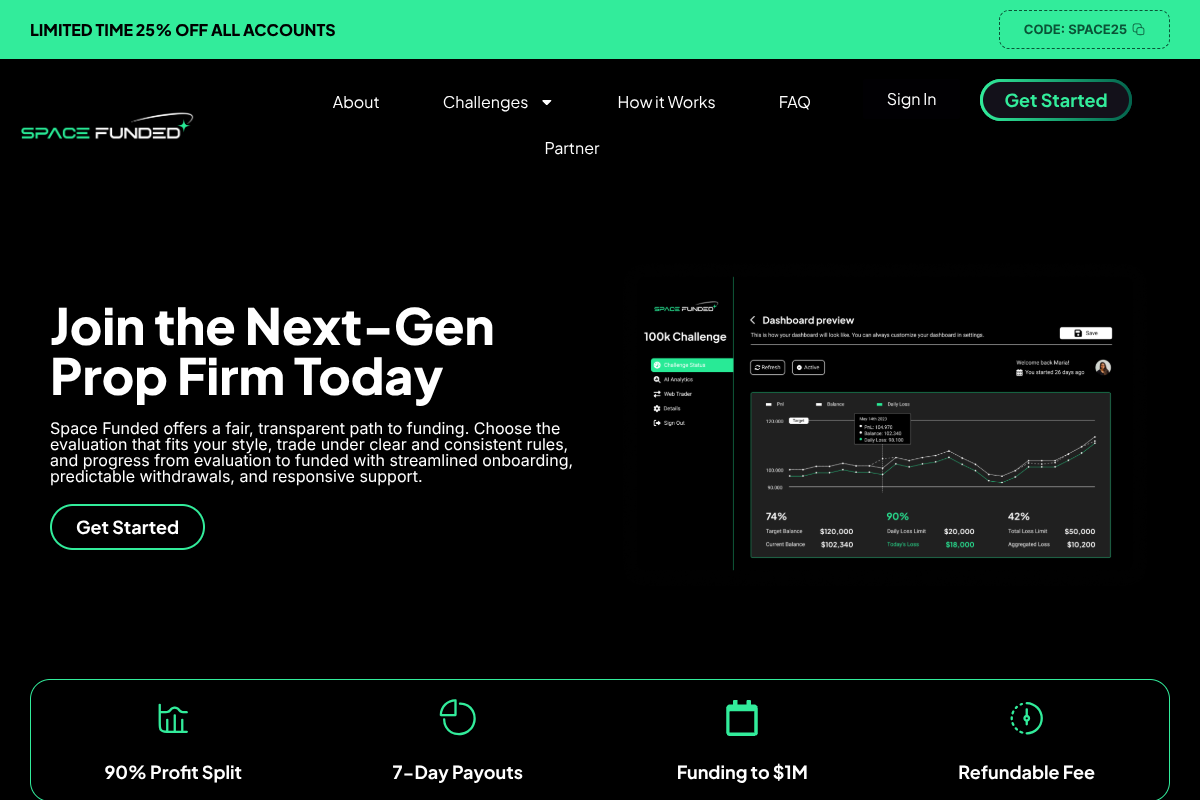
Task: Click AI Analytics magnifier icon in dashboard preview
Action: pos(657,380)
